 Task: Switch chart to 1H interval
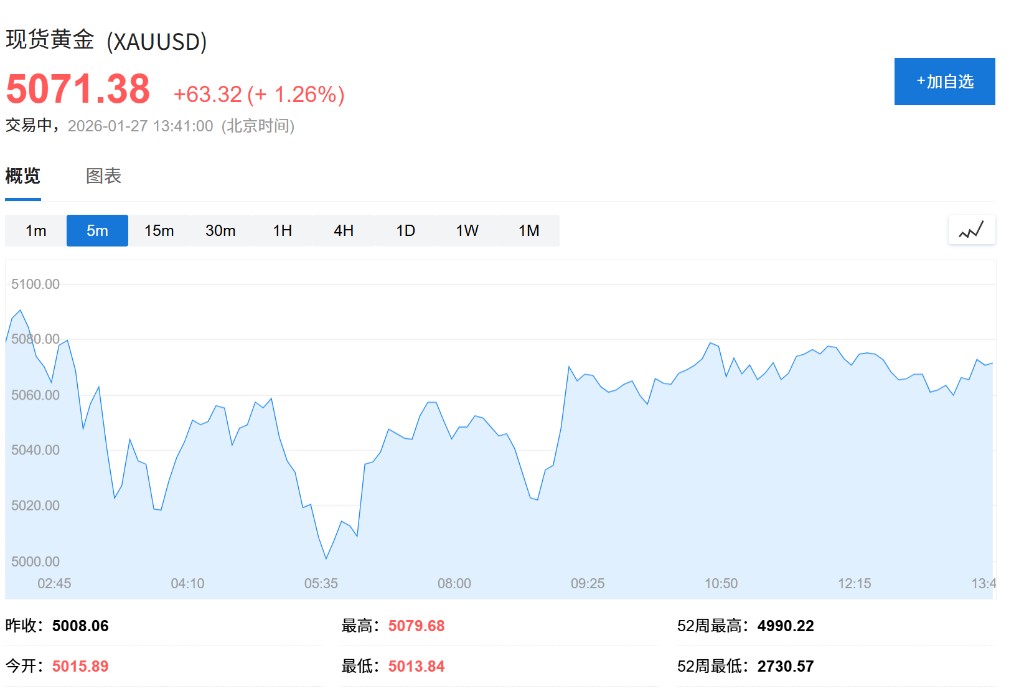pos(282,231)
